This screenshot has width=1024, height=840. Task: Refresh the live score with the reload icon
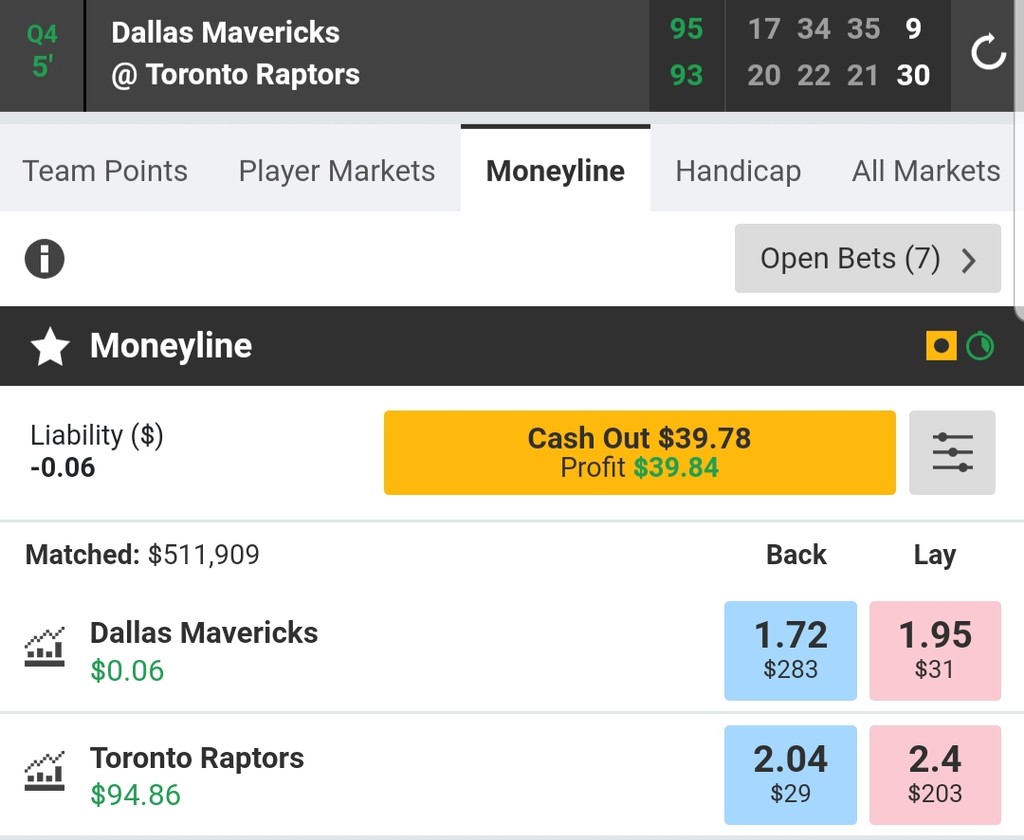988,54
